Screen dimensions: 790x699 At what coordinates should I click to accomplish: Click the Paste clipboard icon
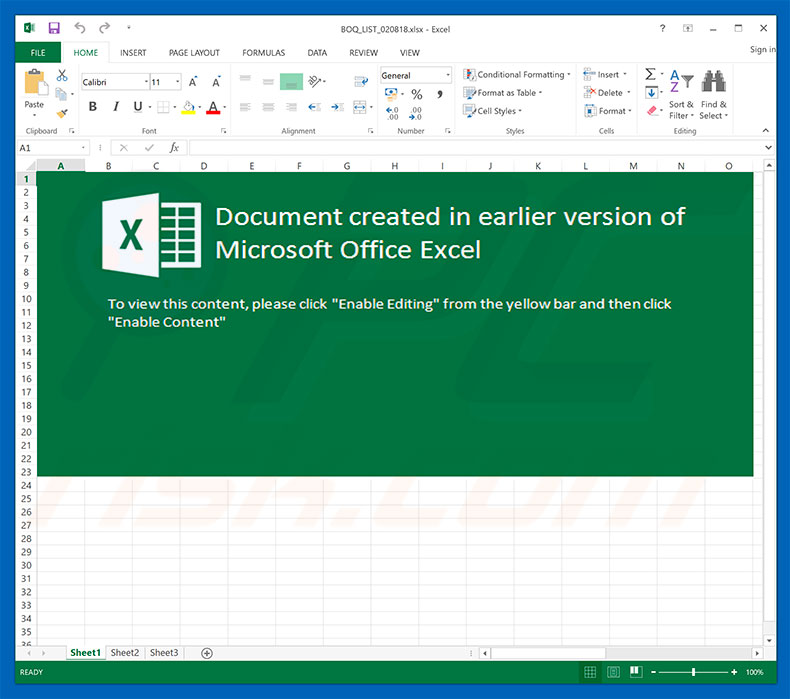click(x=34, y=83)
